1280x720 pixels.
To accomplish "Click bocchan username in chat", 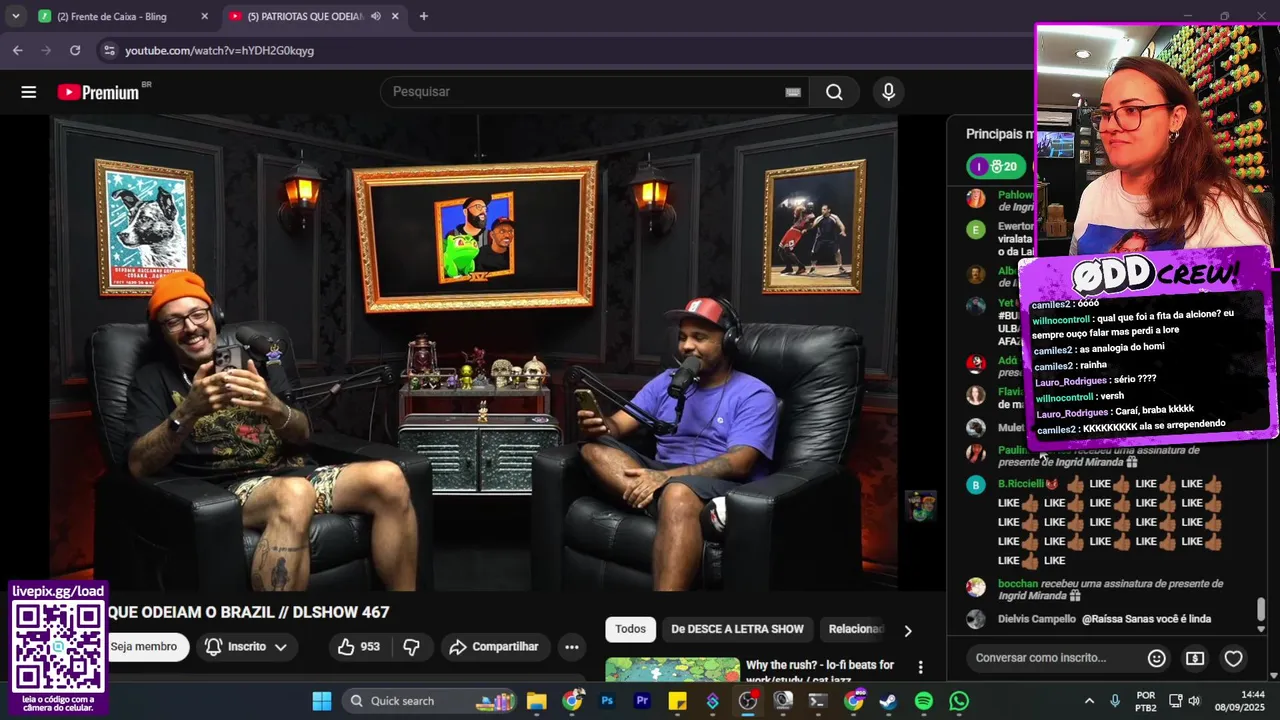I will tap(1018, 584).
